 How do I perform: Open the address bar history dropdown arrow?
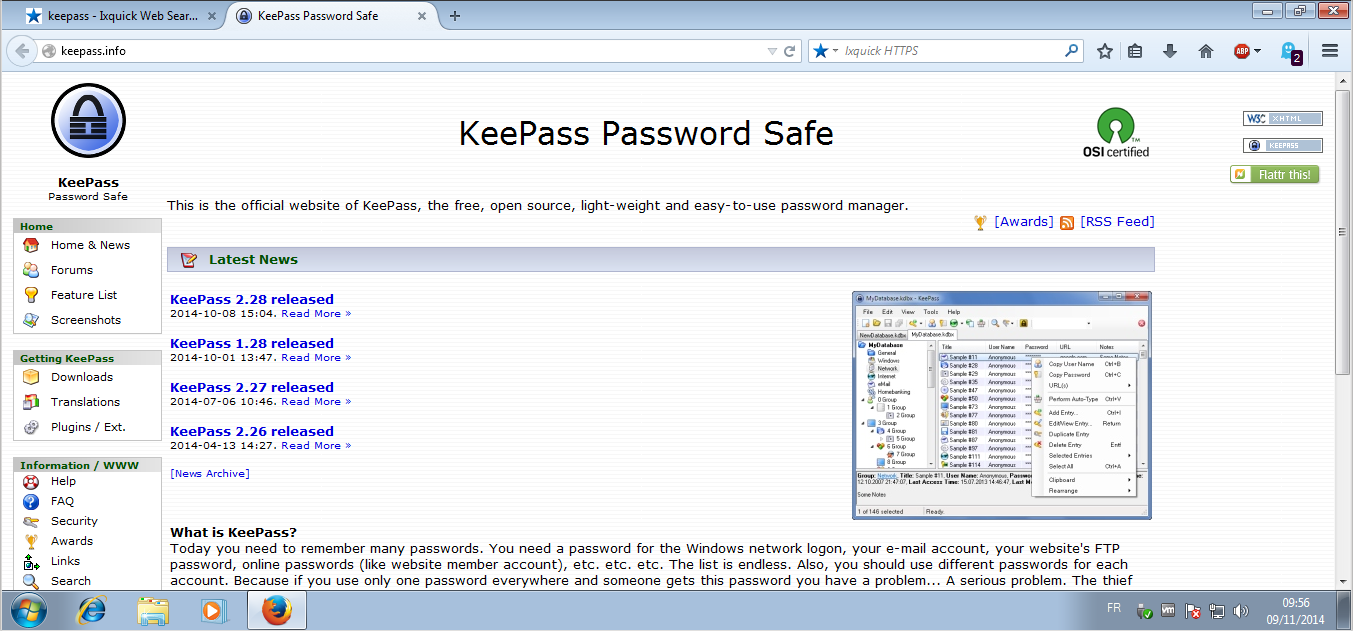click(x=771, y=51)
